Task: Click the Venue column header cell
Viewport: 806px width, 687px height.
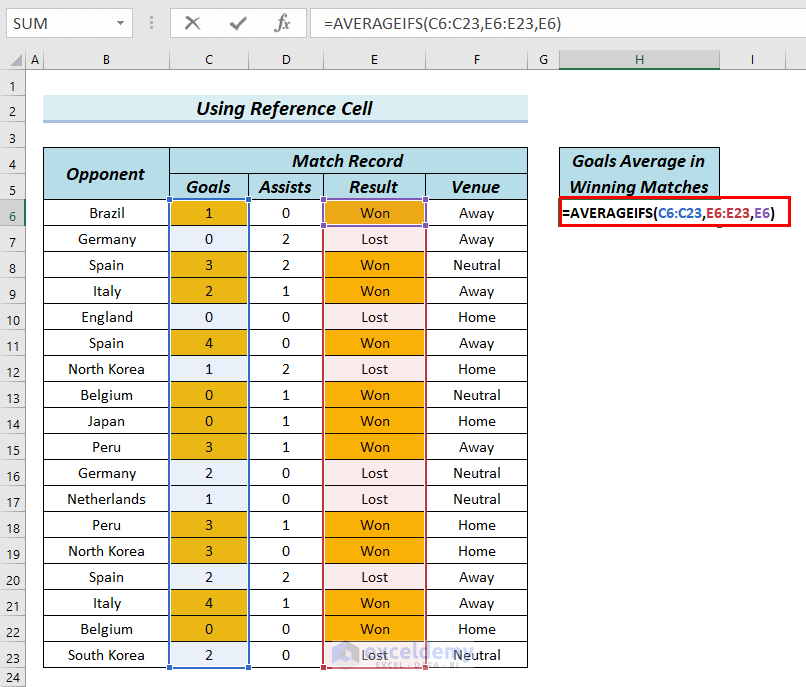Action: click(477, 187)
